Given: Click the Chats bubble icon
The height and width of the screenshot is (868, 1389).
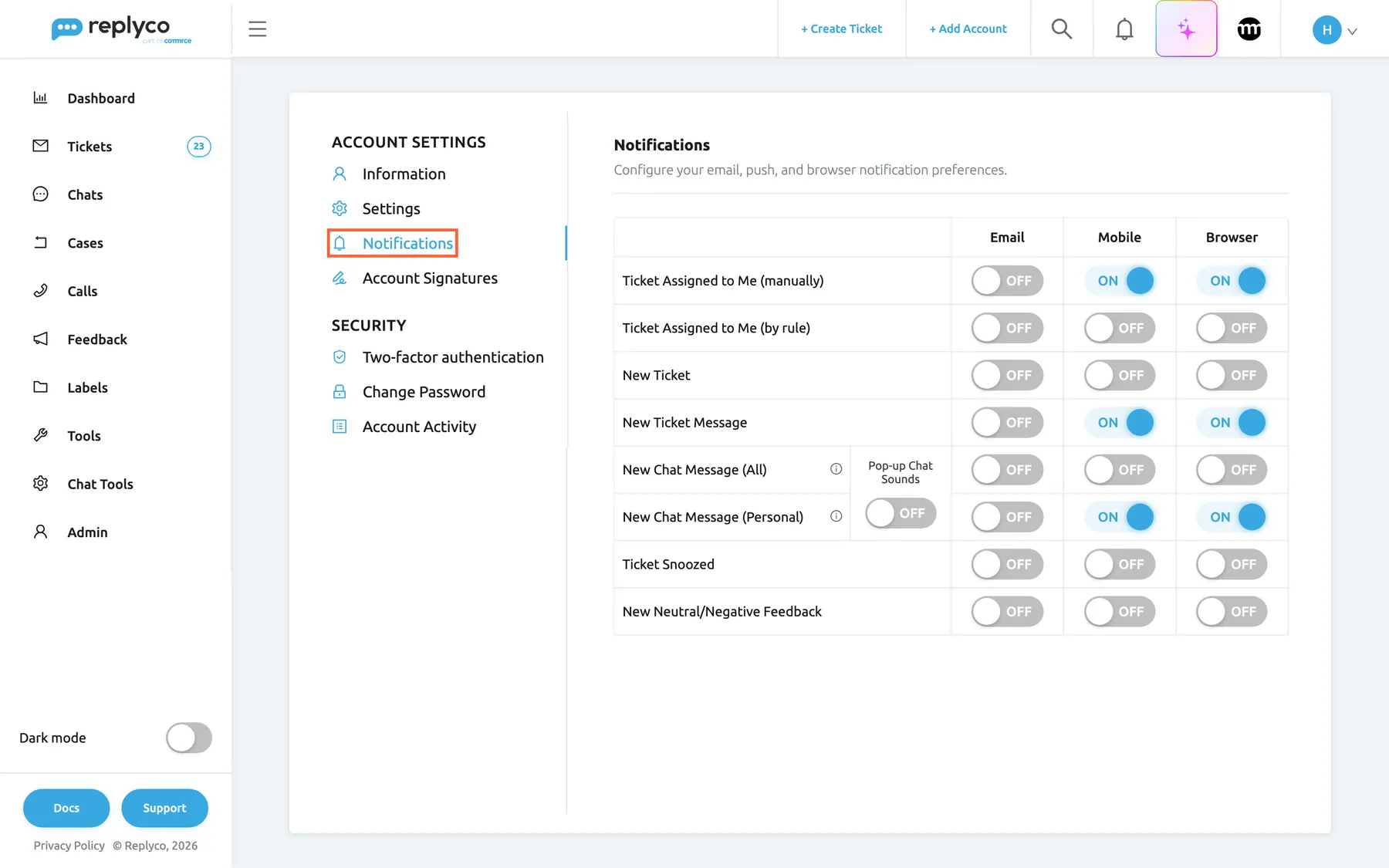Looking at the screenshot, I should 40,194.
